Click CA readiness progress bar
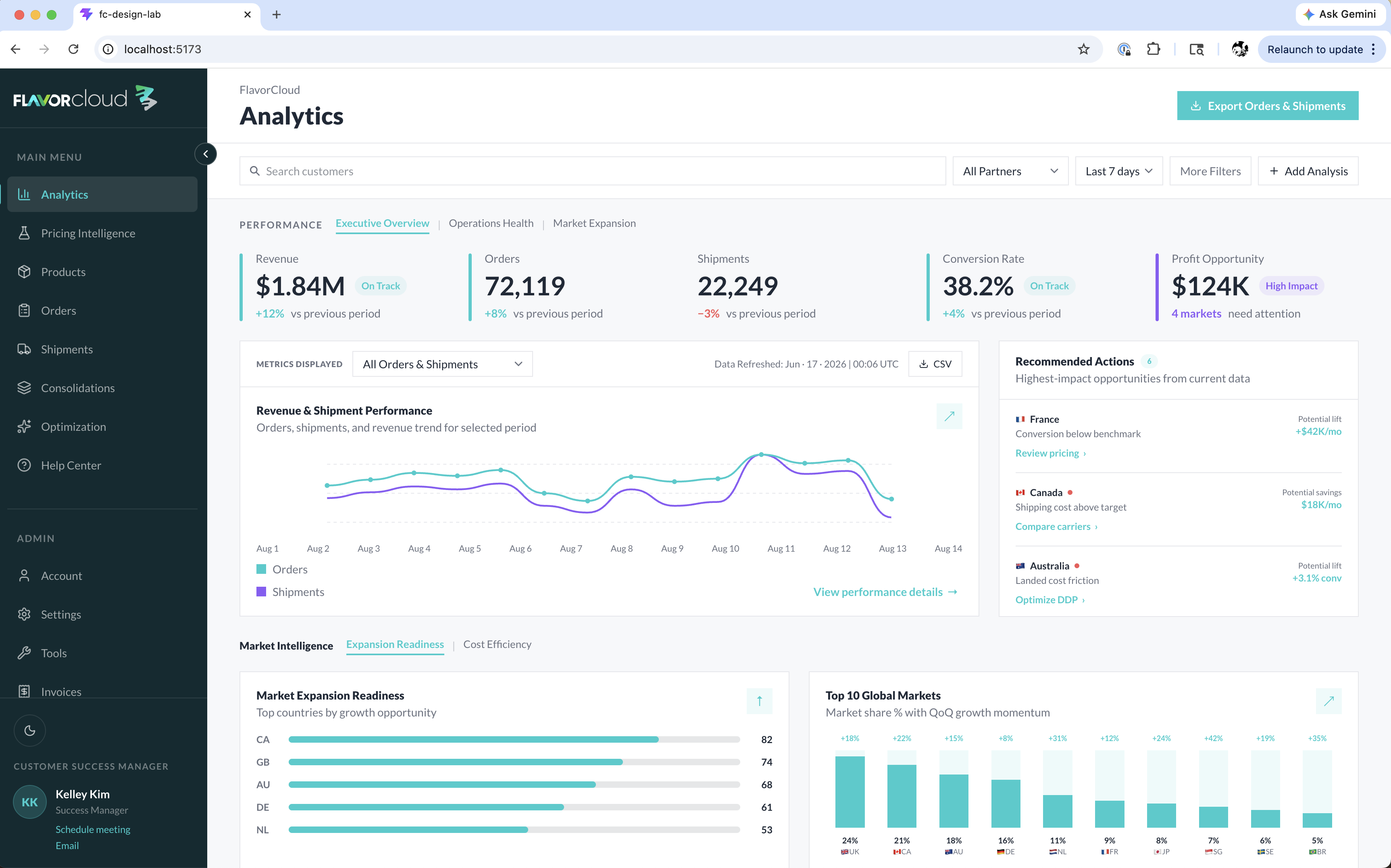1391x868 pixels. [514, 739]
